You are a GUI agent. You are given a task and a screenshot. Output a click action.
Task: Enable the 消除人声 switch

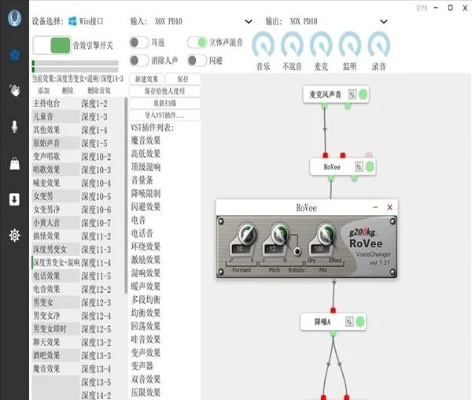[139, 60]
